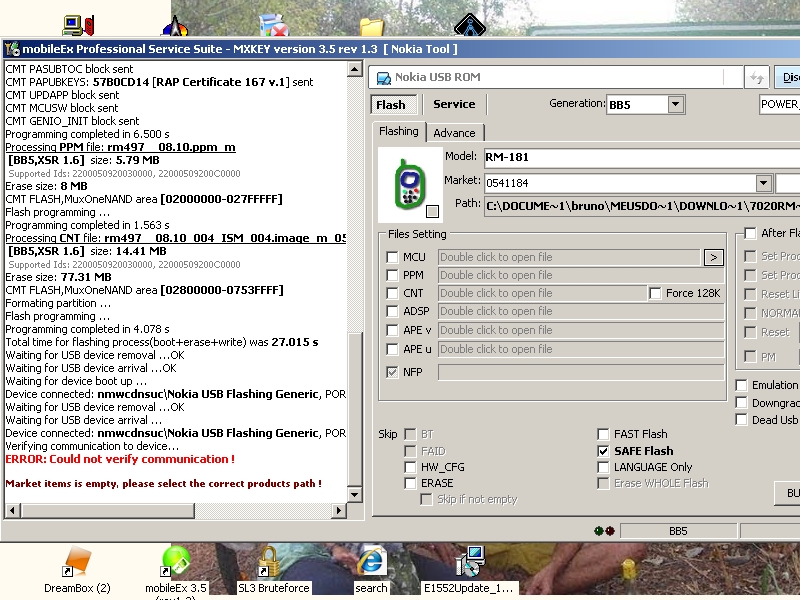Toggle the Emulation checkbox

pos(741,385)
